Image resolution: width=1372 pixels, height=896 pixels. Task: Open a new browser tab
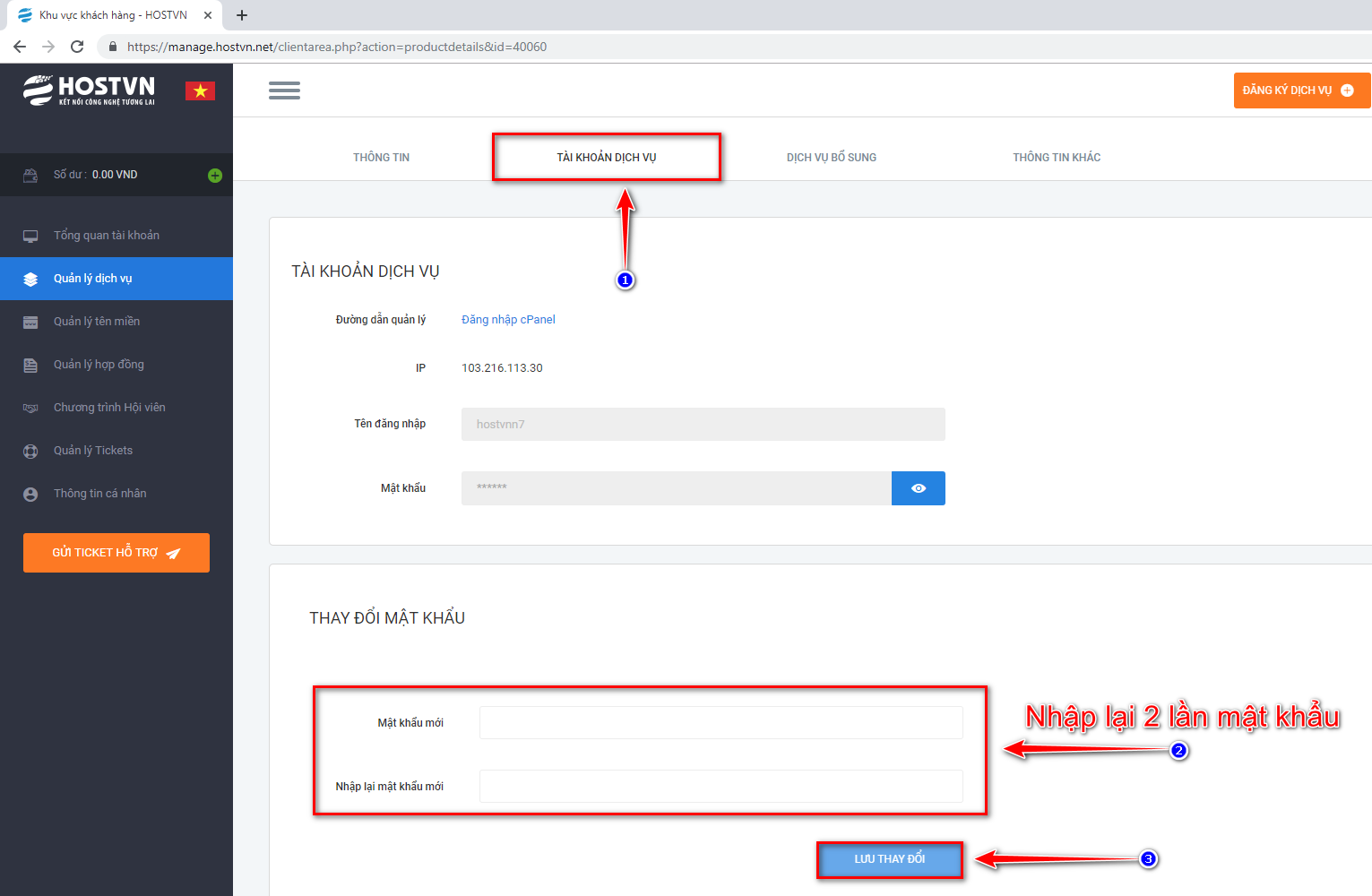(242, 15)
